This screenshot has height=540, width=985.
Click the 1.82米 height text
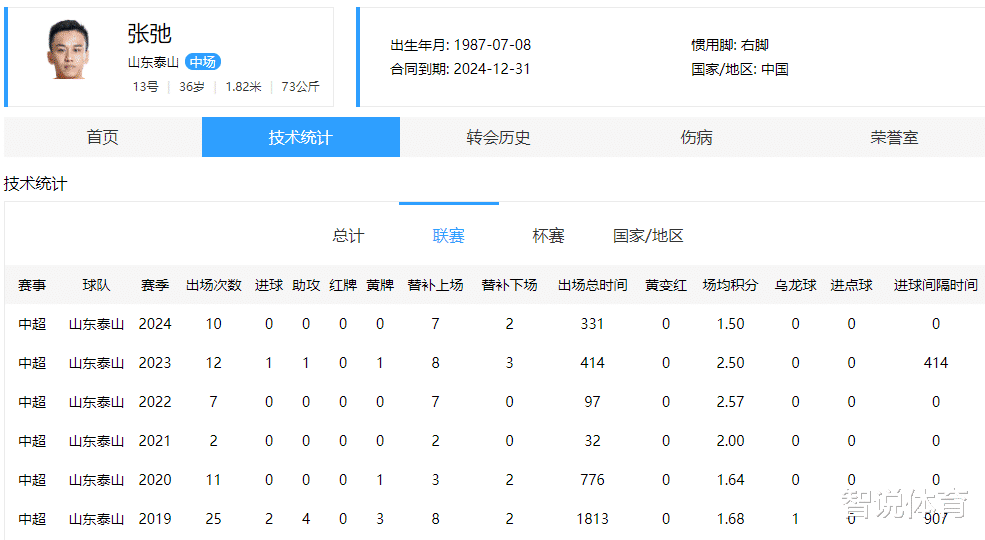(x=243, y=87)
